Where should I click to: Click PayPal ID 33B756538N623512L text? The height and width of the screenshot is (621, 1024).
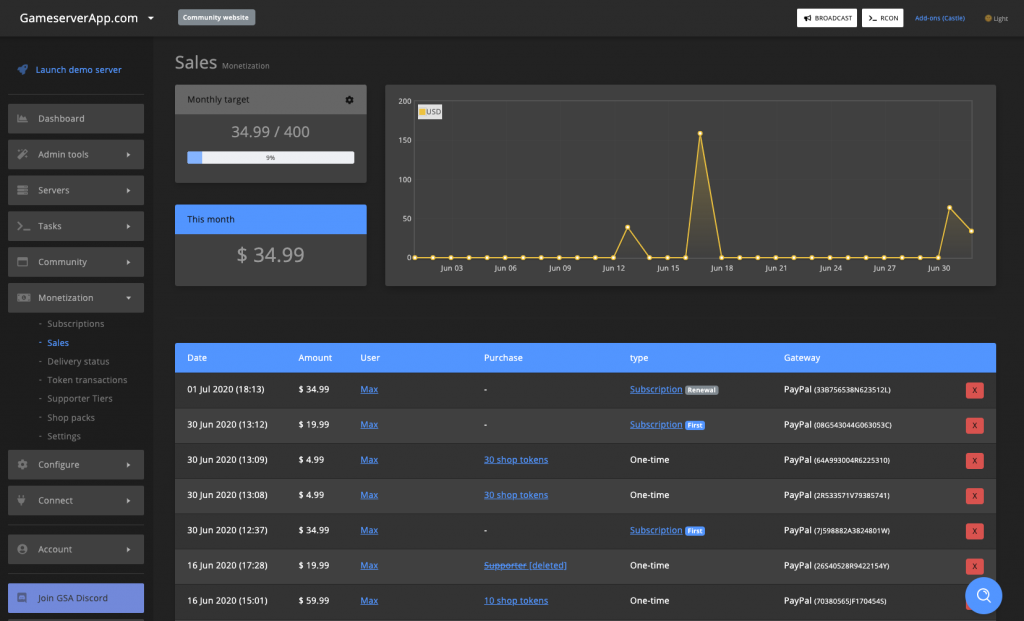(852, 390)
